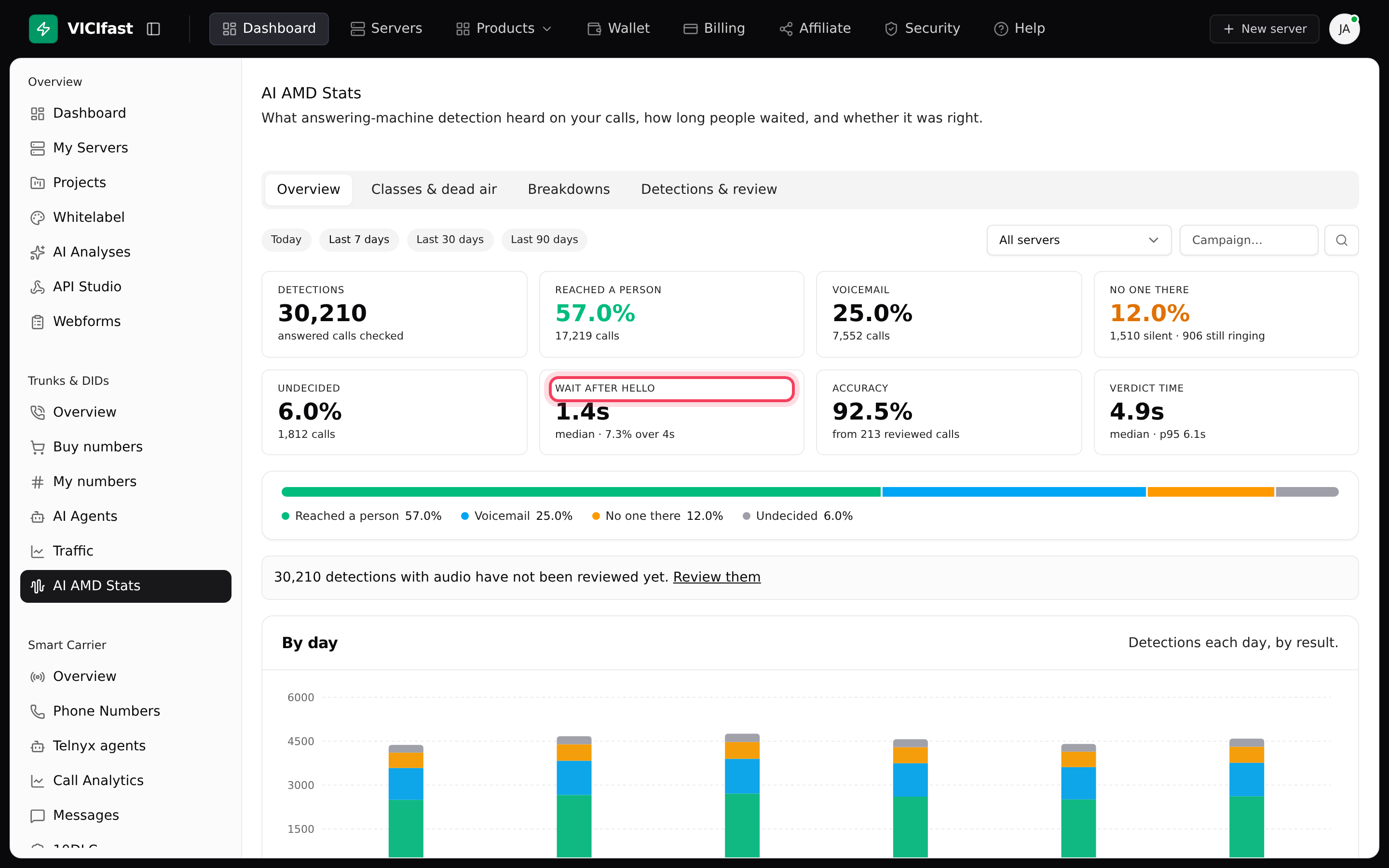The width and height of the screenshot is (1389, 868).
Task: Click the Call Analytics chart icon
Action: coord(37,781)
